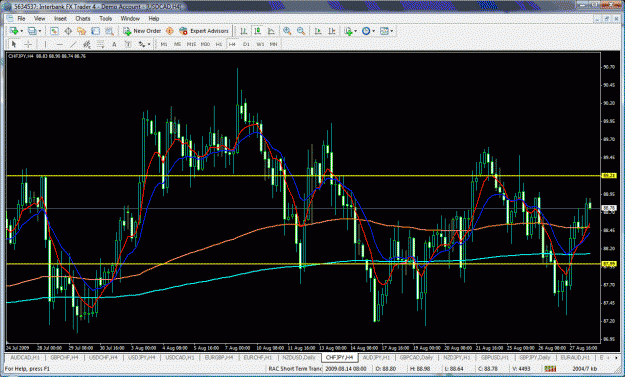Zoom out of the chart

(x=301, y=31)
